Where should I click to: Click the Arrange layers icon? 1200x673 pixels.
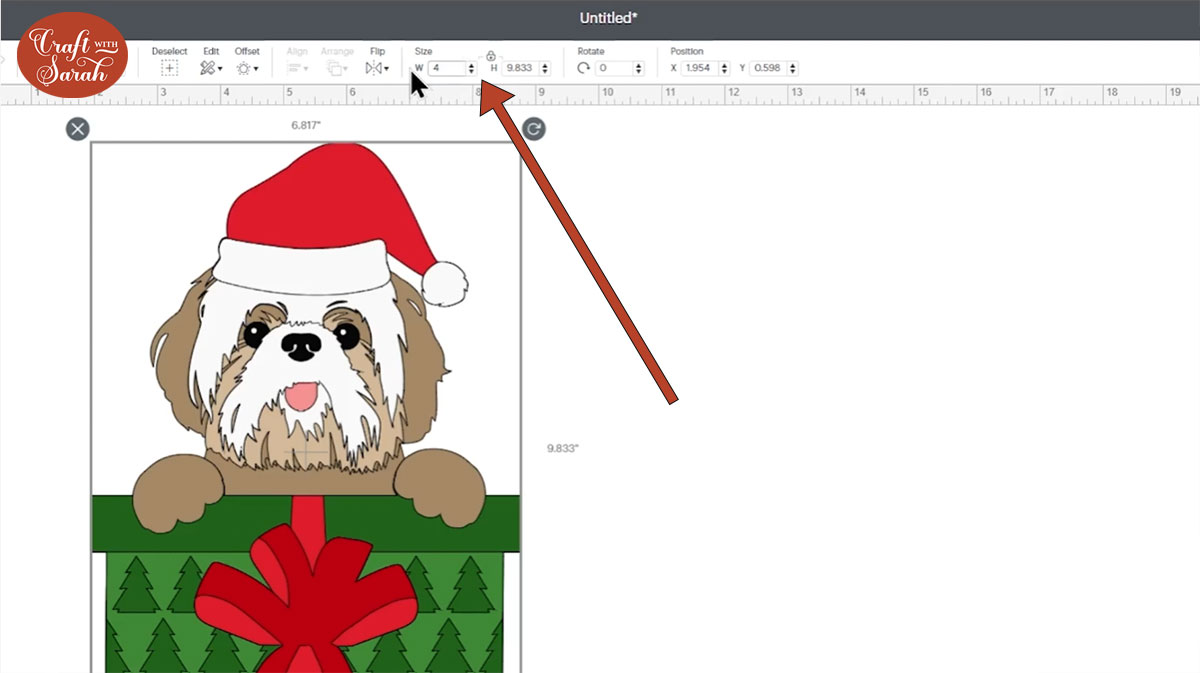pyautogui.click(x=337, y=68)
